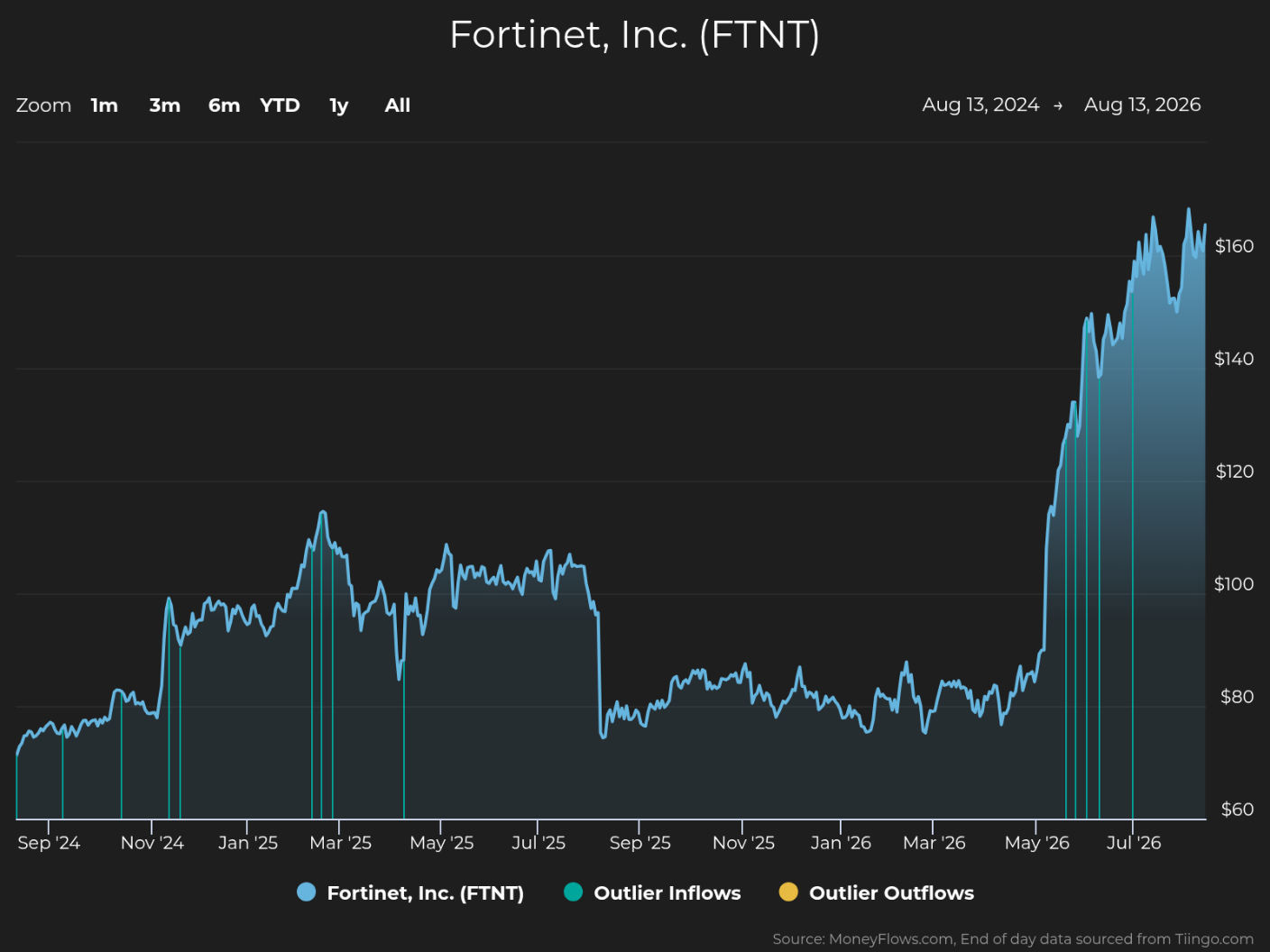This screenshot has height=952, width=1270.
Task: Select the YTD zoom range
Action: coord(280,105)
